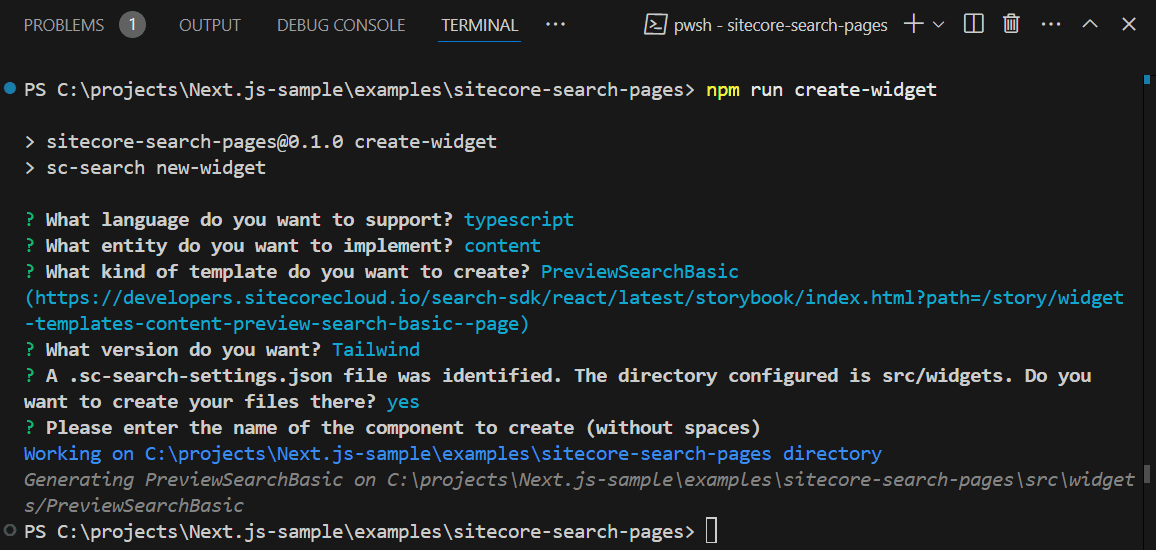Viewport: 1156px width, 550px height.
Task: Open the additional panel views ellipsis menu
Action: click(x=555, y=25)
